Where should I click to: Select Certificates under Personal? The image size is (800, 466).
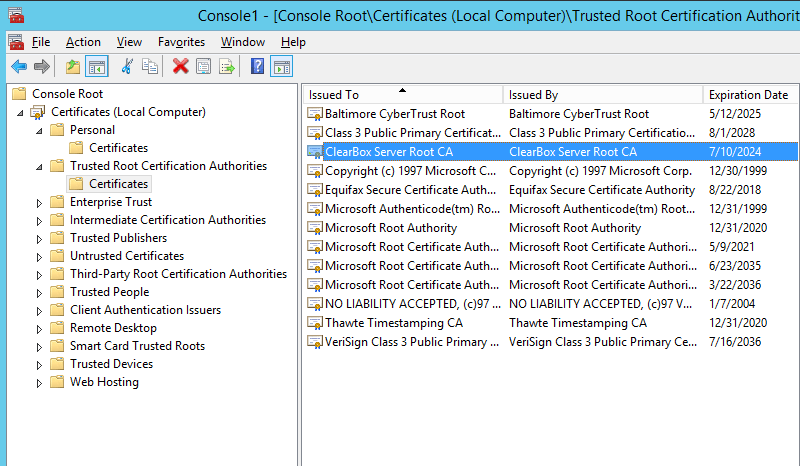pyautogui.click(x=118, y=148)
